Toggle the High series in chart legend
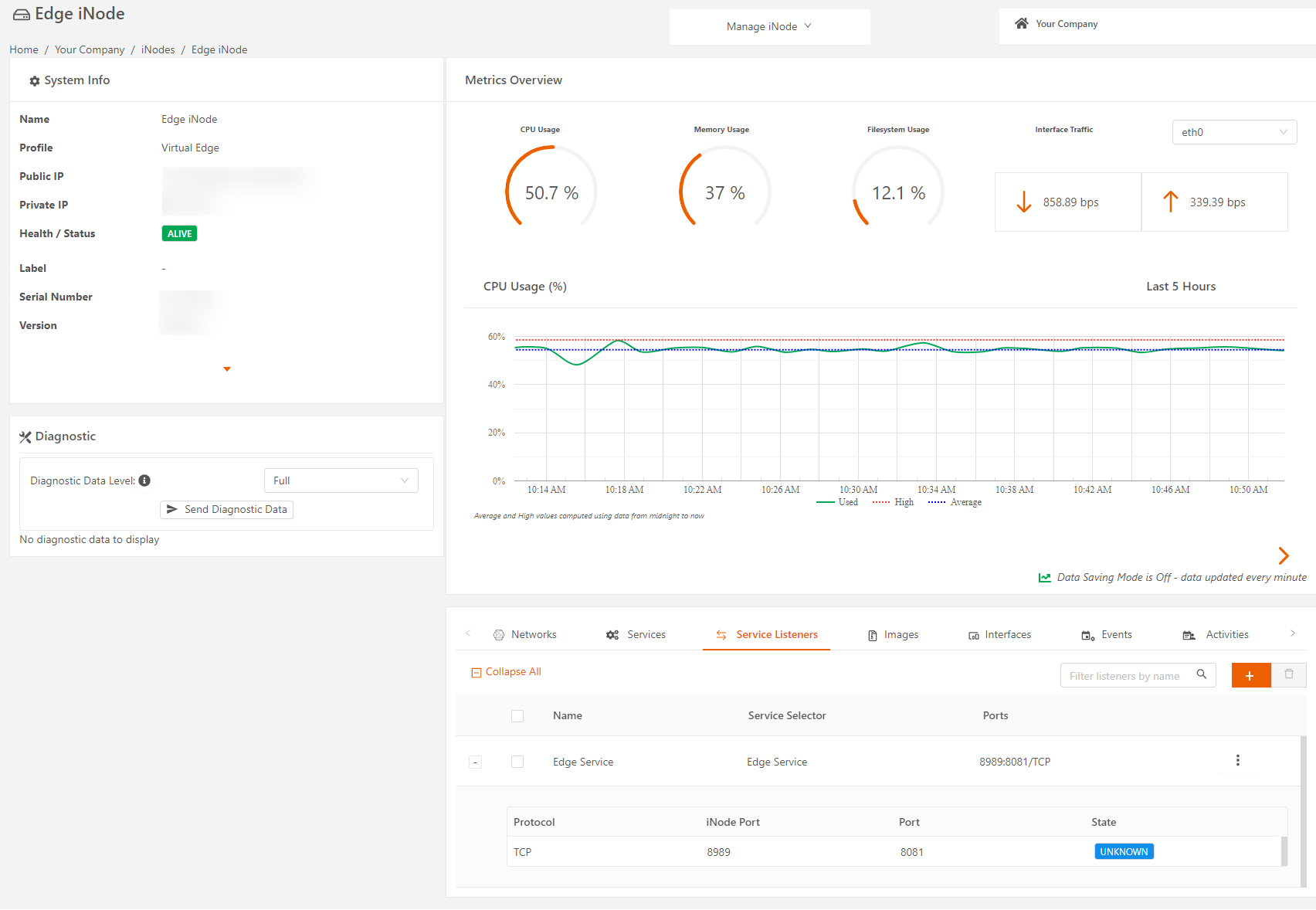Viewport: 1316px width, 910px height. [x=894, y=502]
